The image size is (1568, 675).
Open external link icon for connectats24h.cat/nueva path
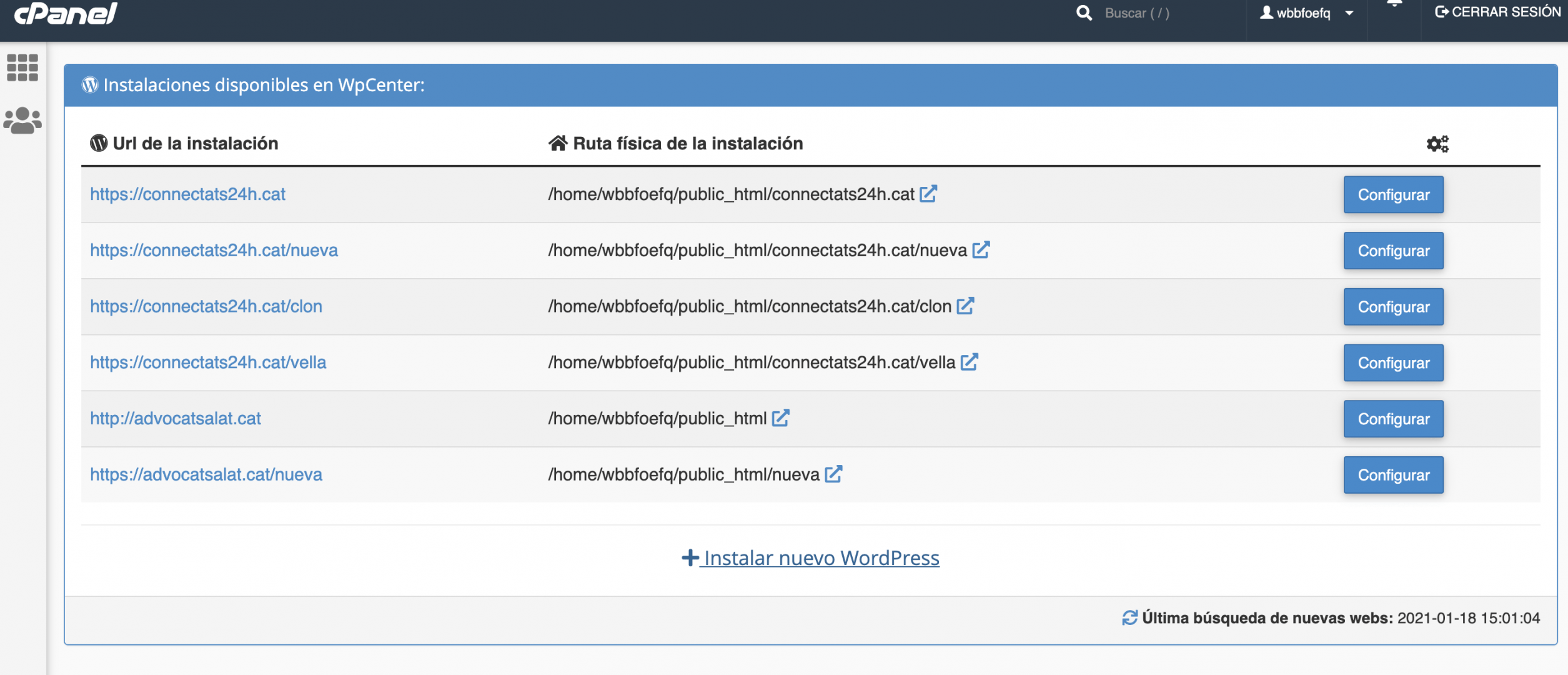coord(981,250)
